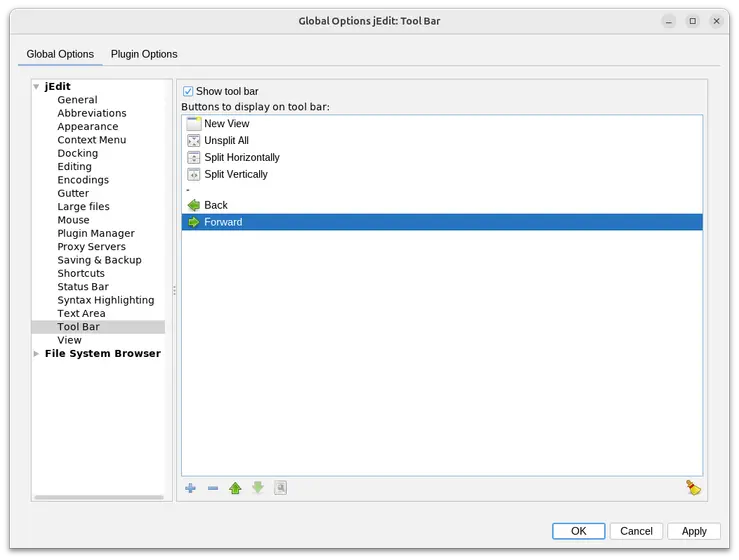This screenshot has height=560, width=739.
Task: Expand the File System Browser node
Action: click(x=37, y=354)
